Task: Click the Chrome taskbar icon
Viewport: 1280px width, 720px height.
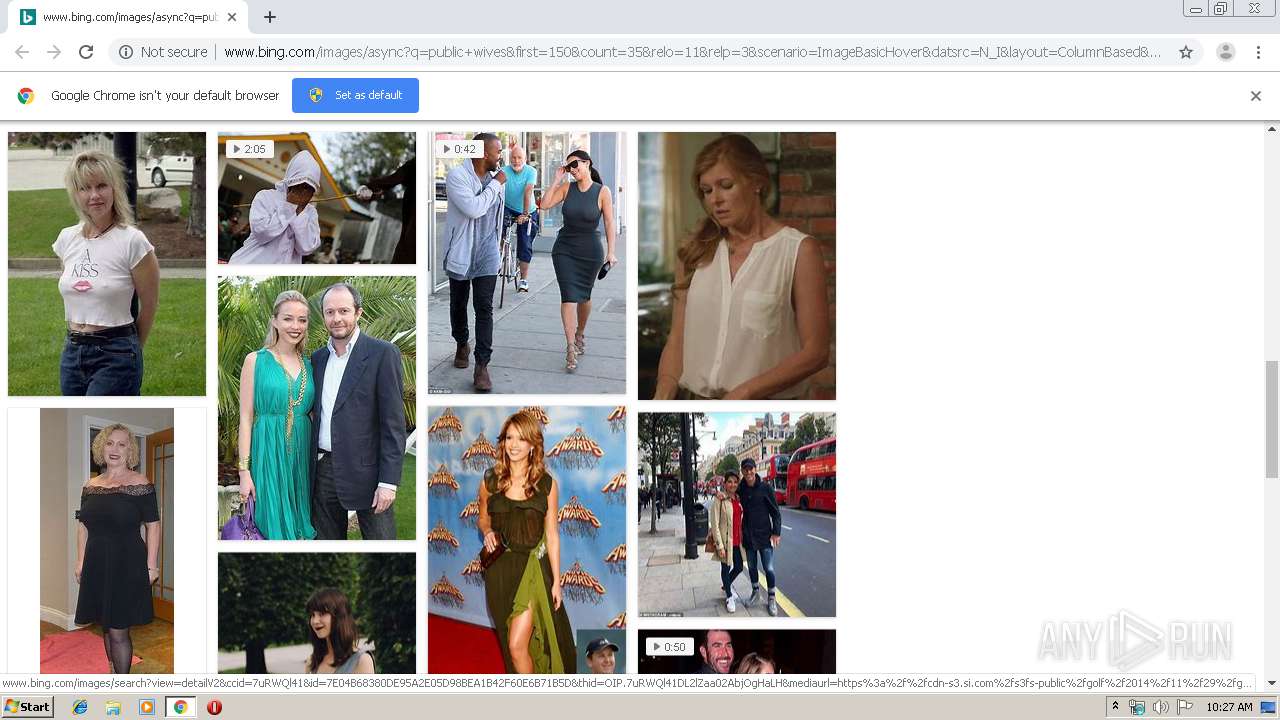Action: [180, 707]
